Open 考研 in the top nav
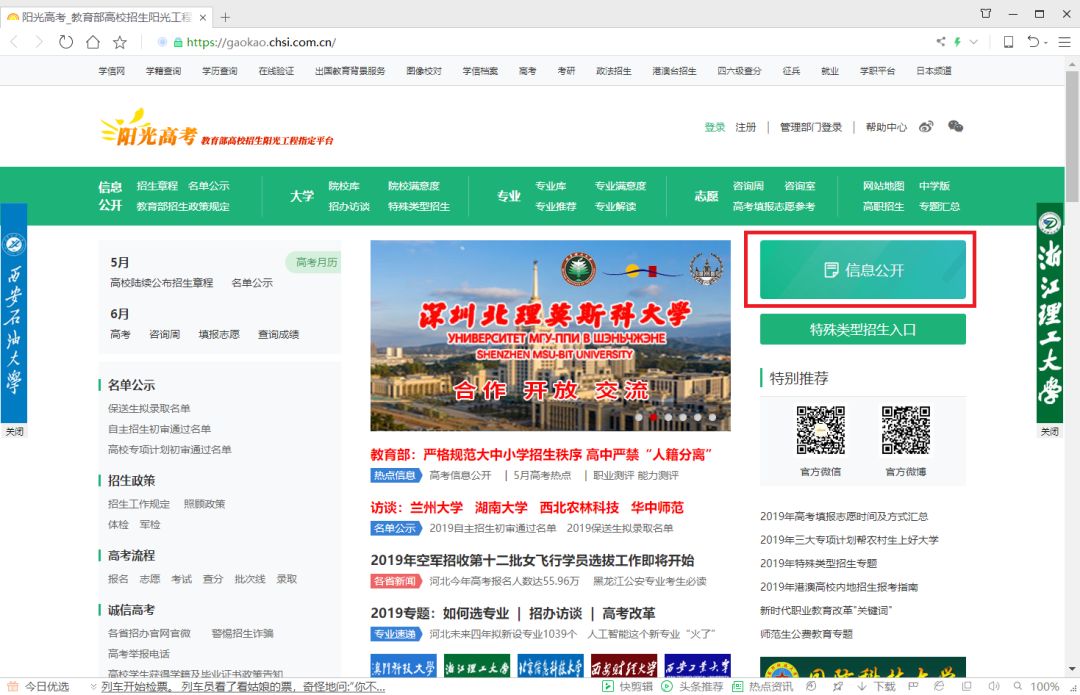Image resolution: width=1080 pixels, height=695 pixels. [566, 71]
